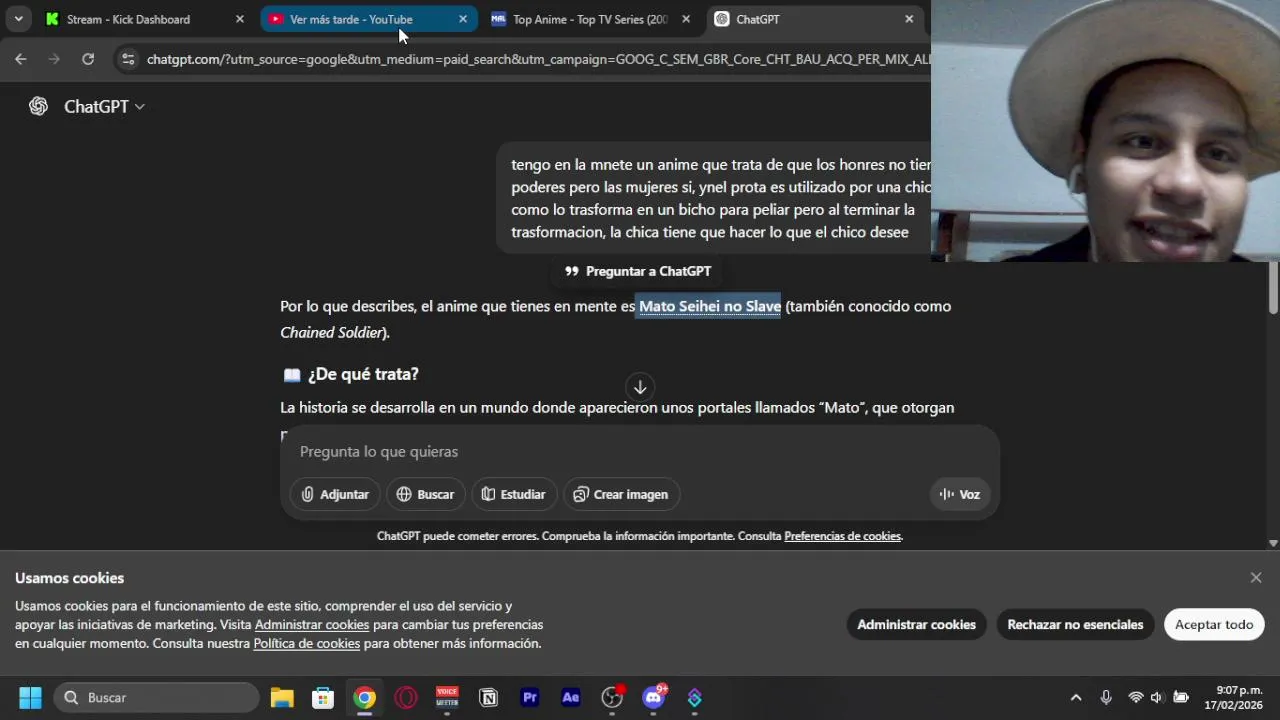This screenshot has height=720, width=1280.
Task: Click the ChatGPT logo icon
Action: coord(39,106)
